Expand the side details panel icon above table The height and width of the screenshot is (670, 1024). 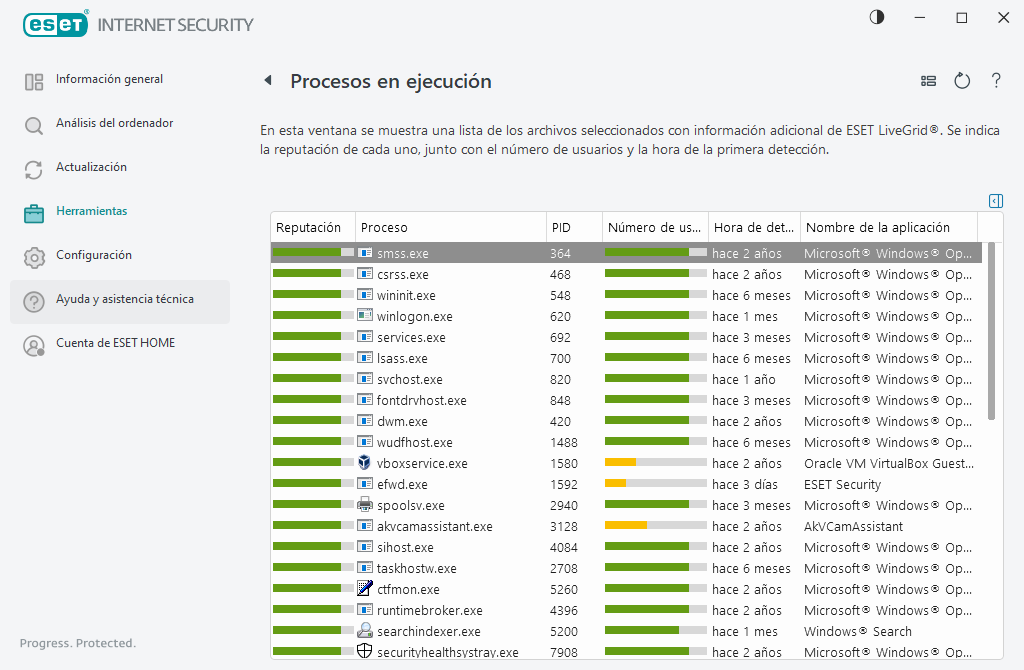(995, 201)
